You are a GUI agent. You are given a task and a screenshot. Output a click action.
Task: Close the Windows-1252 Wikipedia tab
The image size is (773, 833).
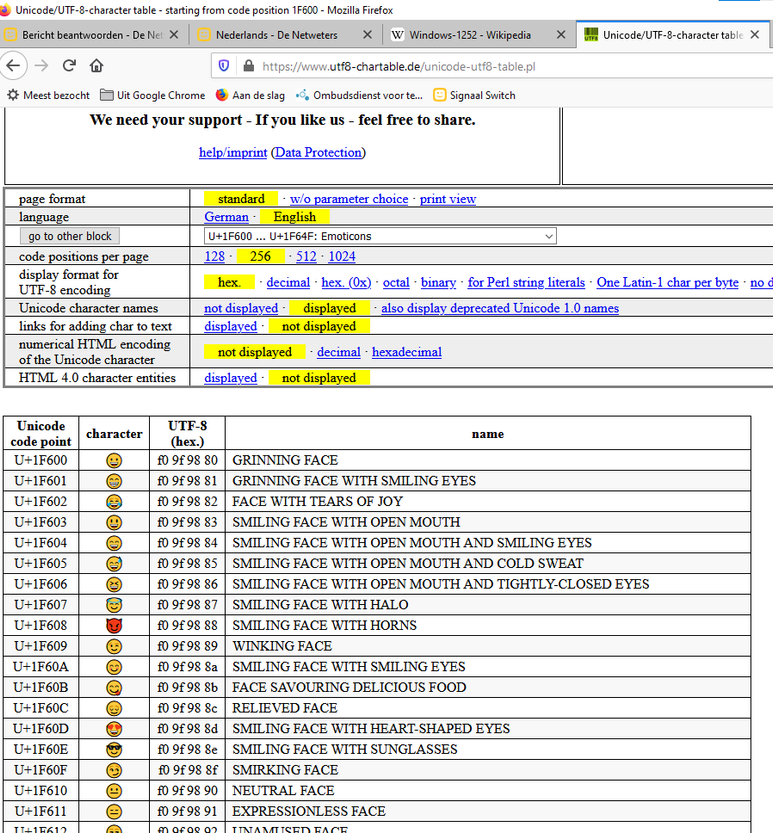(560, 35)
